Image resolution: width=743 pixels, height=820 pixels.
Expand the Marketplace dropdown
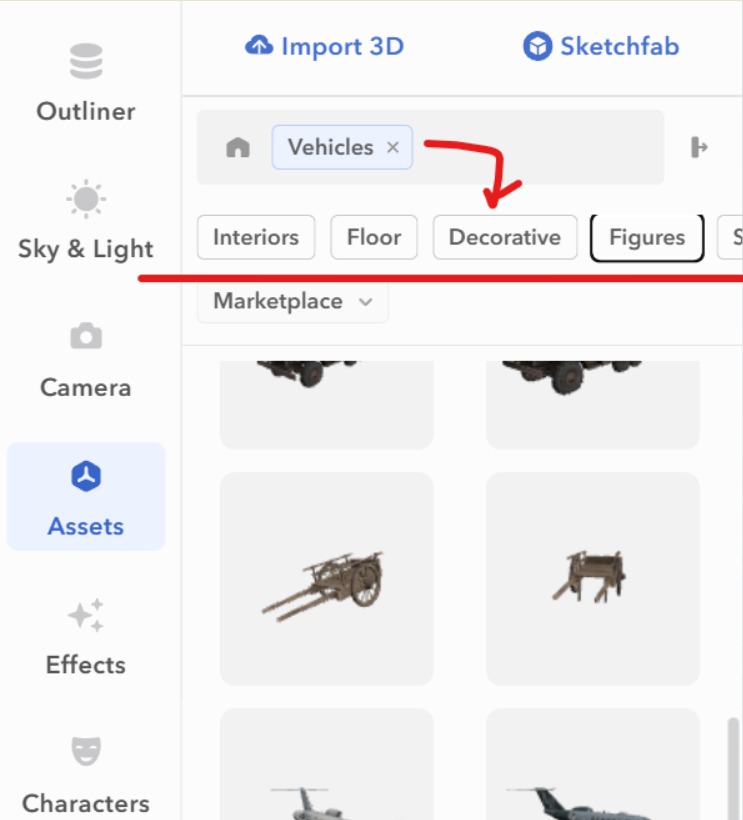point(293,302)
